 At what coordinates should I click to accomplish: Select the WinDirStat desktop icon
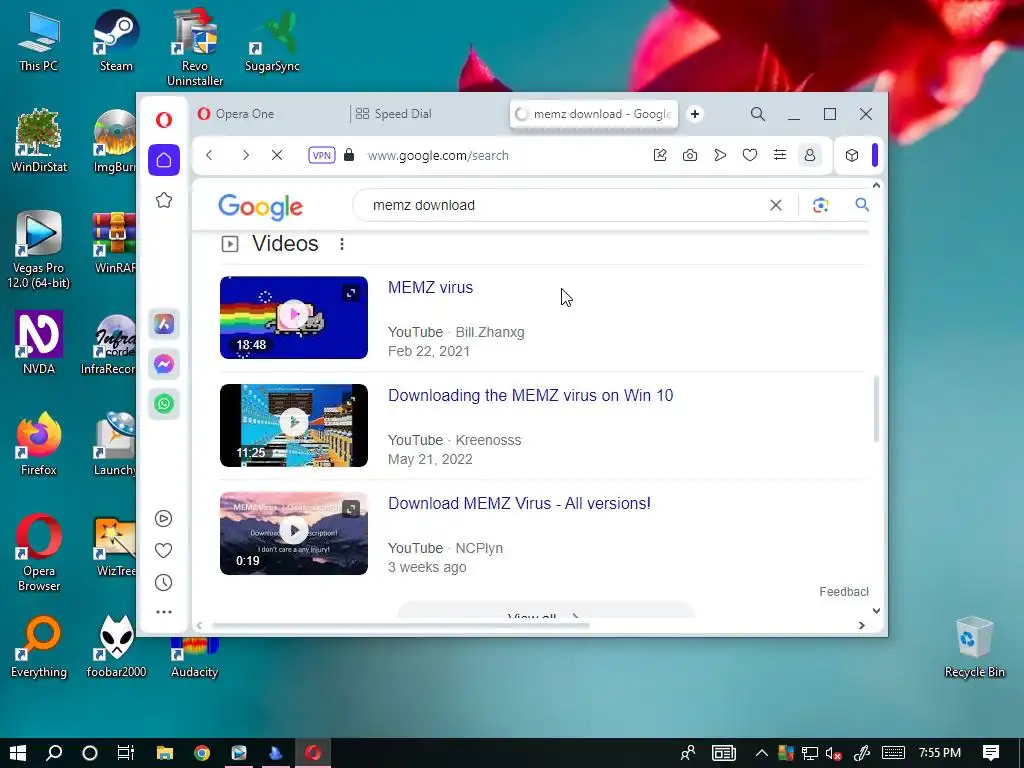pyautogui.click(x=39, y=140)
